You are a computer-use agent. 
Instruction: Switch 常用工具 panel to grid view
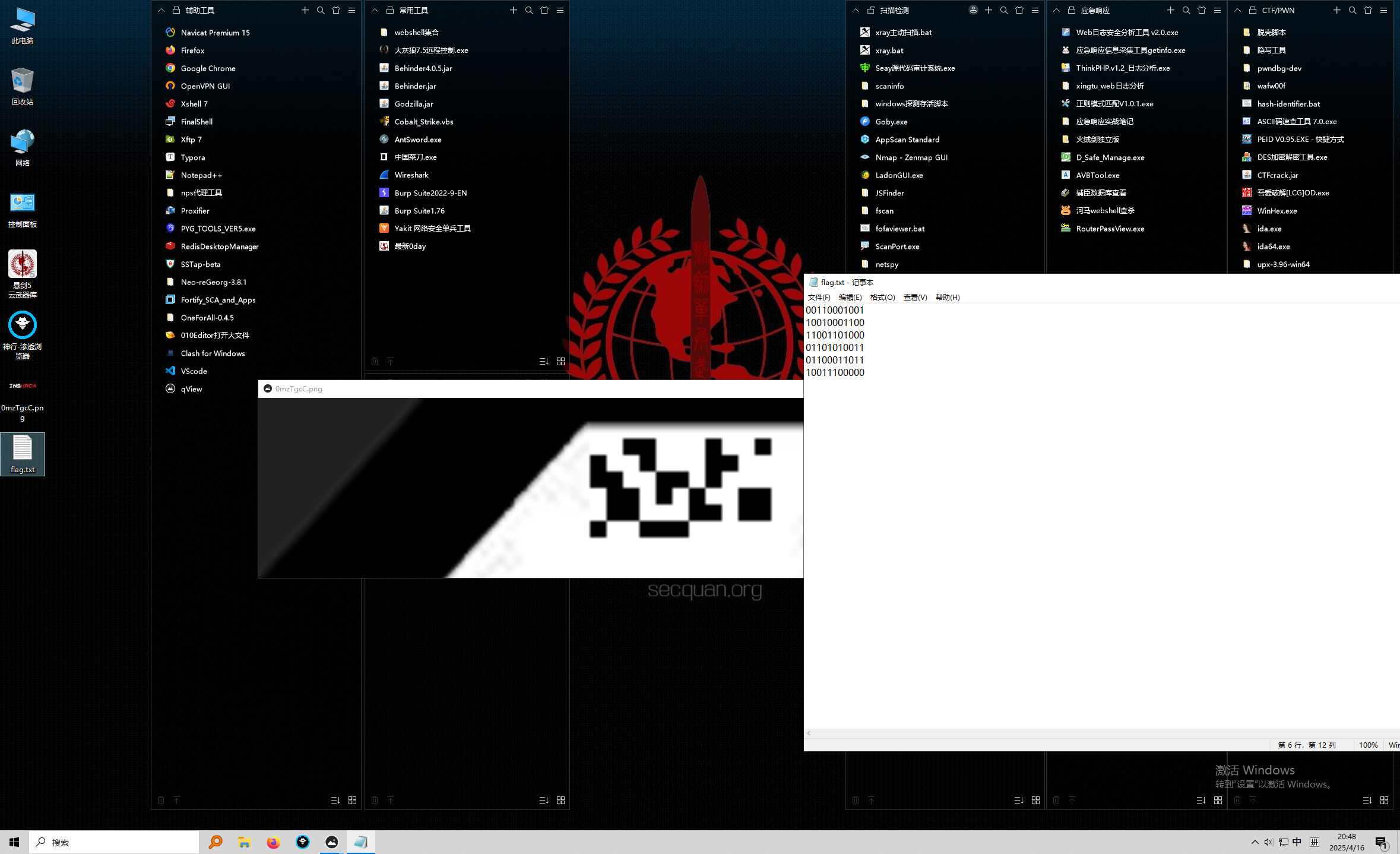pyautogui.click(x=560, y=361)
